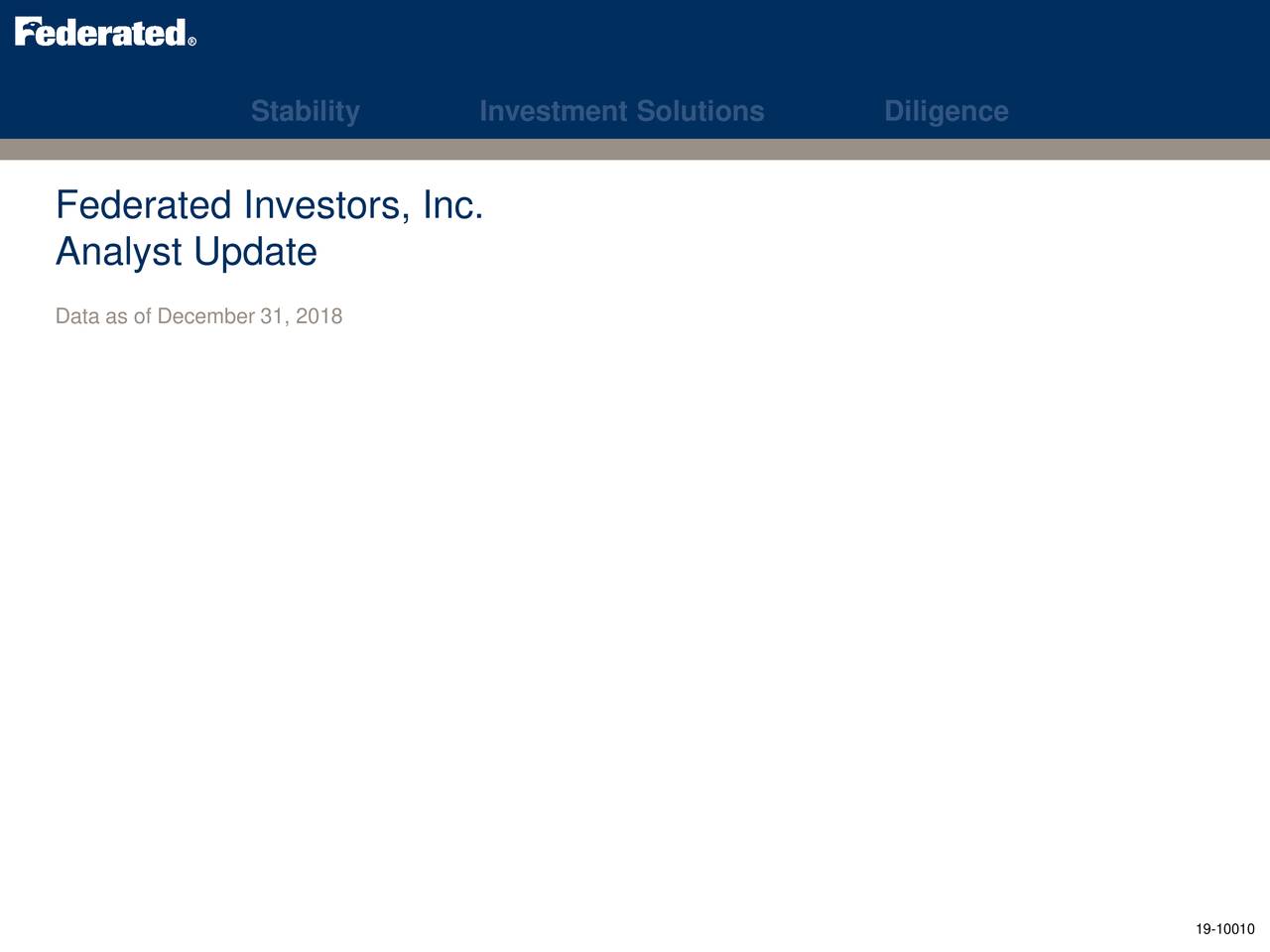The width and height of the screenshot is (1270, 952).
Task: Click the Federated logo in the header
Action: [105, 33]
